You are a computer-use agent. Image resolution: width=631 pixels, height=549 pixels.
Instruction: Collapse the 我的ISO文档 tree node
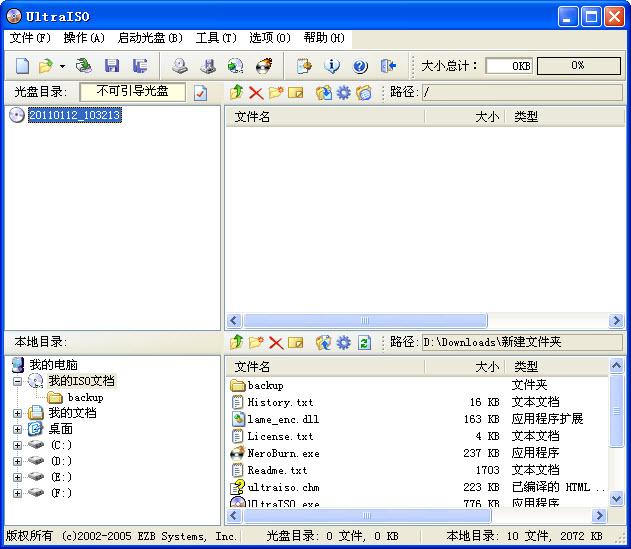(17, 381)
